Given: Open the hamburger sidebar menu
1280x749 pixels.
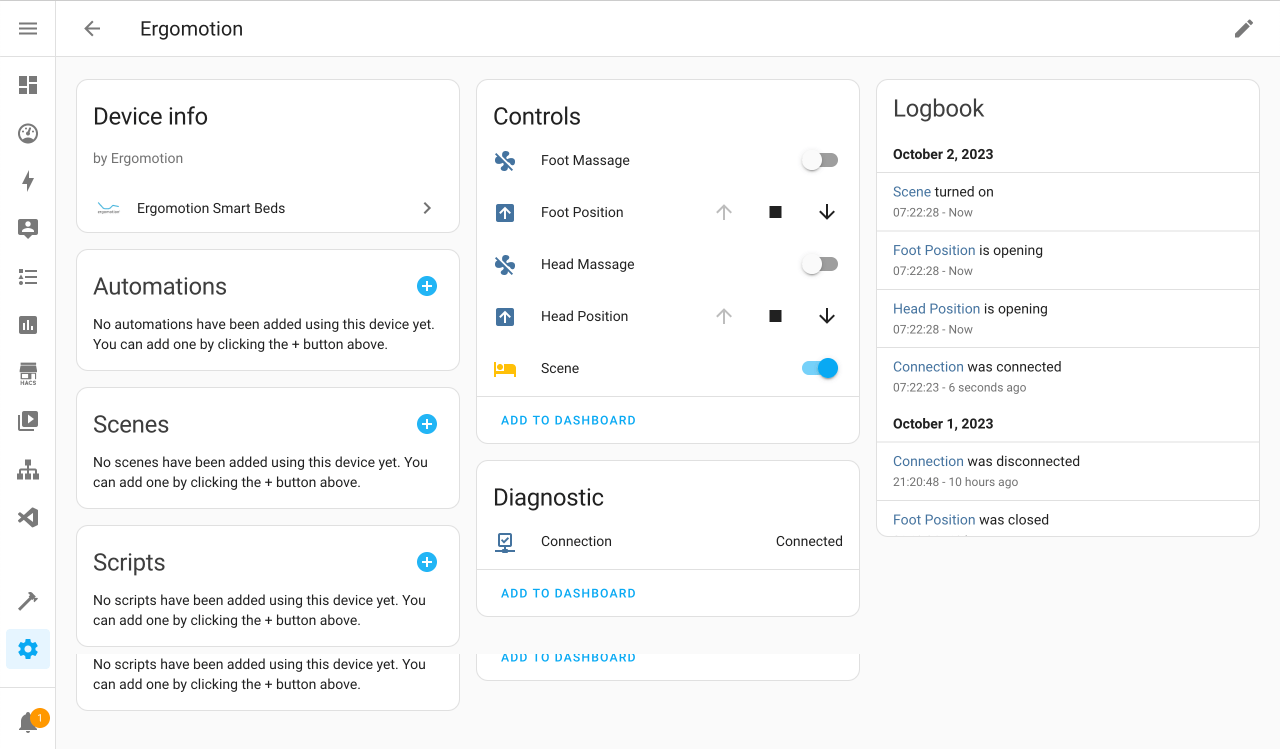Looking at the screenshot, I should click(x=28, y=29).
